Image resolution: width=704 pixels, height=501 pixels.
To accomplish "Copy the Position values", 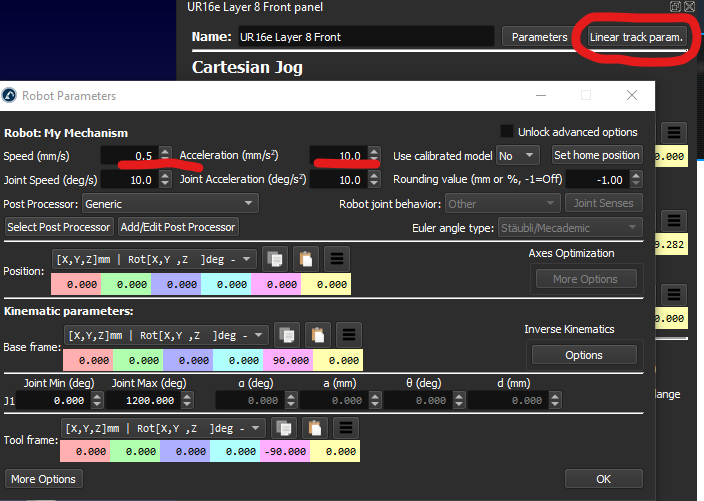I will (x=275, y=259).
